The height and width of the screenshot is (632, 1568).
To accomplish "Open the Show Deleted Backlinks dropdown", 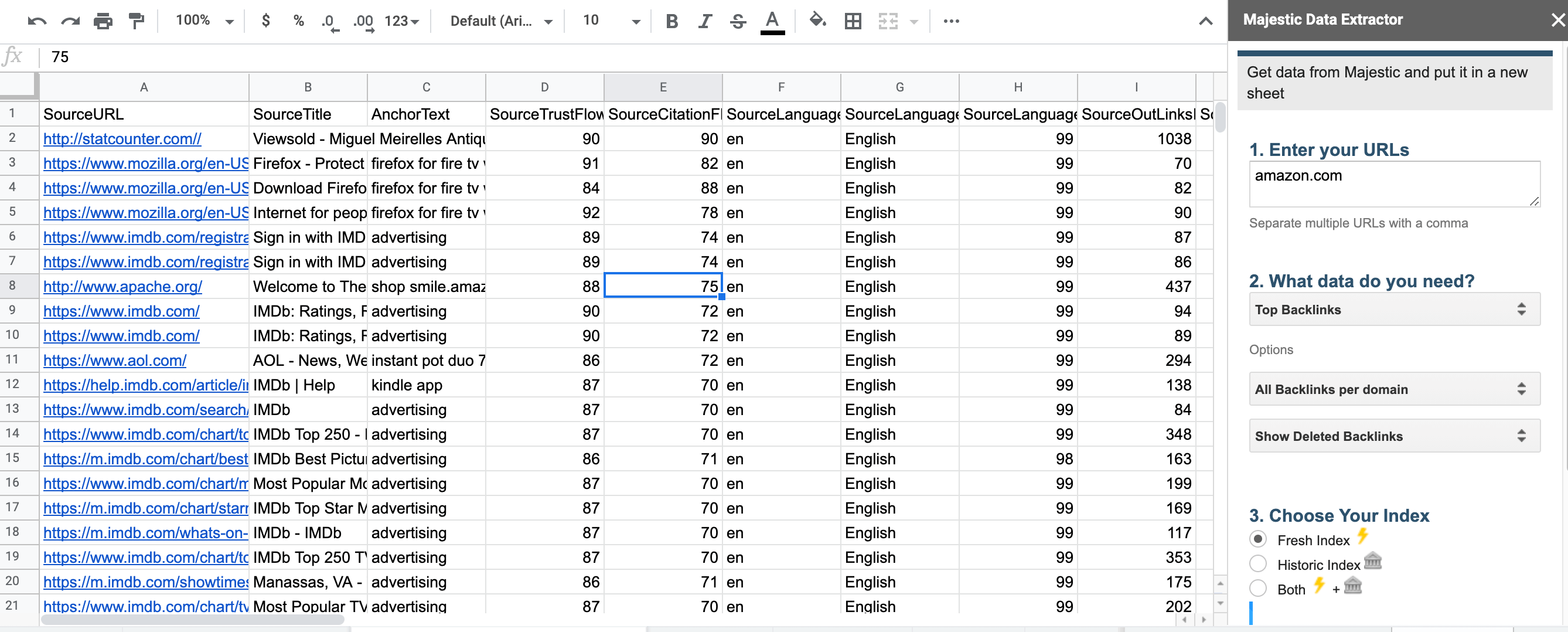I will pyautogui.click(x=1394, y=436).
